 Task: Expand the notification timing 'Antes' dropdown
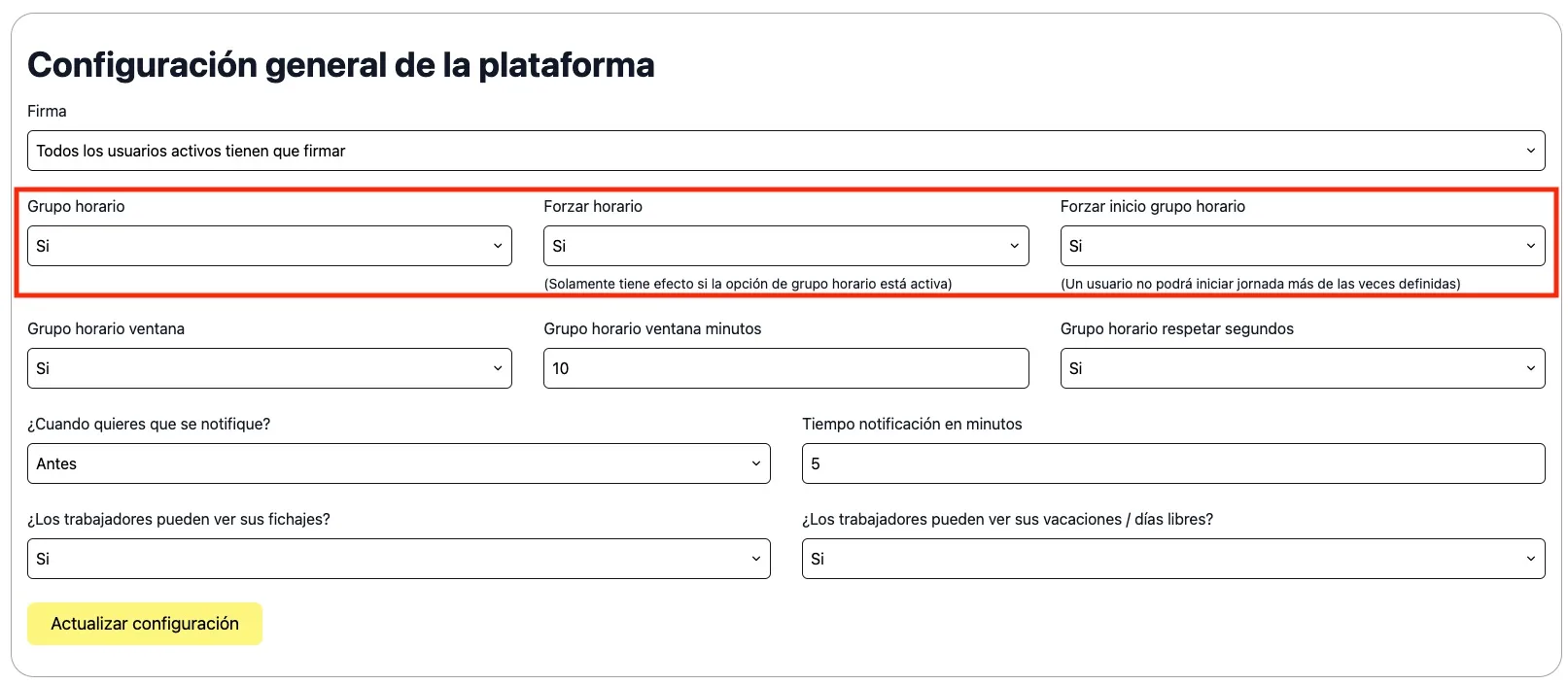(x=399, y=463)
